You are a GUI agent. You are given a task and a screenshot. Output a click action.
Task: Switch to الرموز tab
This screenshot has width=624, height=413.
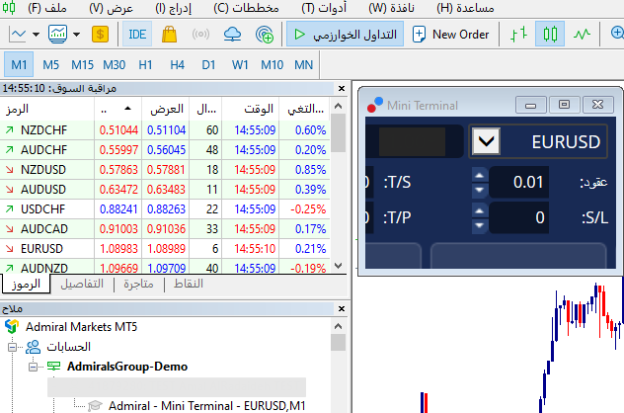click(26, 284)
